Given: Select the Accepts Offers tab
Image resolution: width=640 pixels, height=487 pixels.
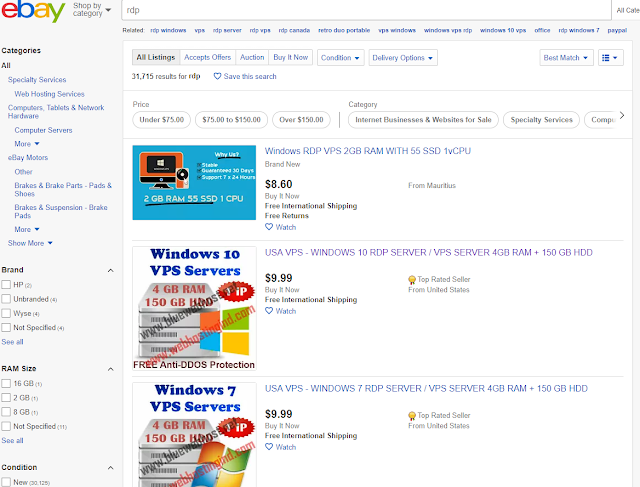Looking at the screenshot, I should [x=207, y=57].
